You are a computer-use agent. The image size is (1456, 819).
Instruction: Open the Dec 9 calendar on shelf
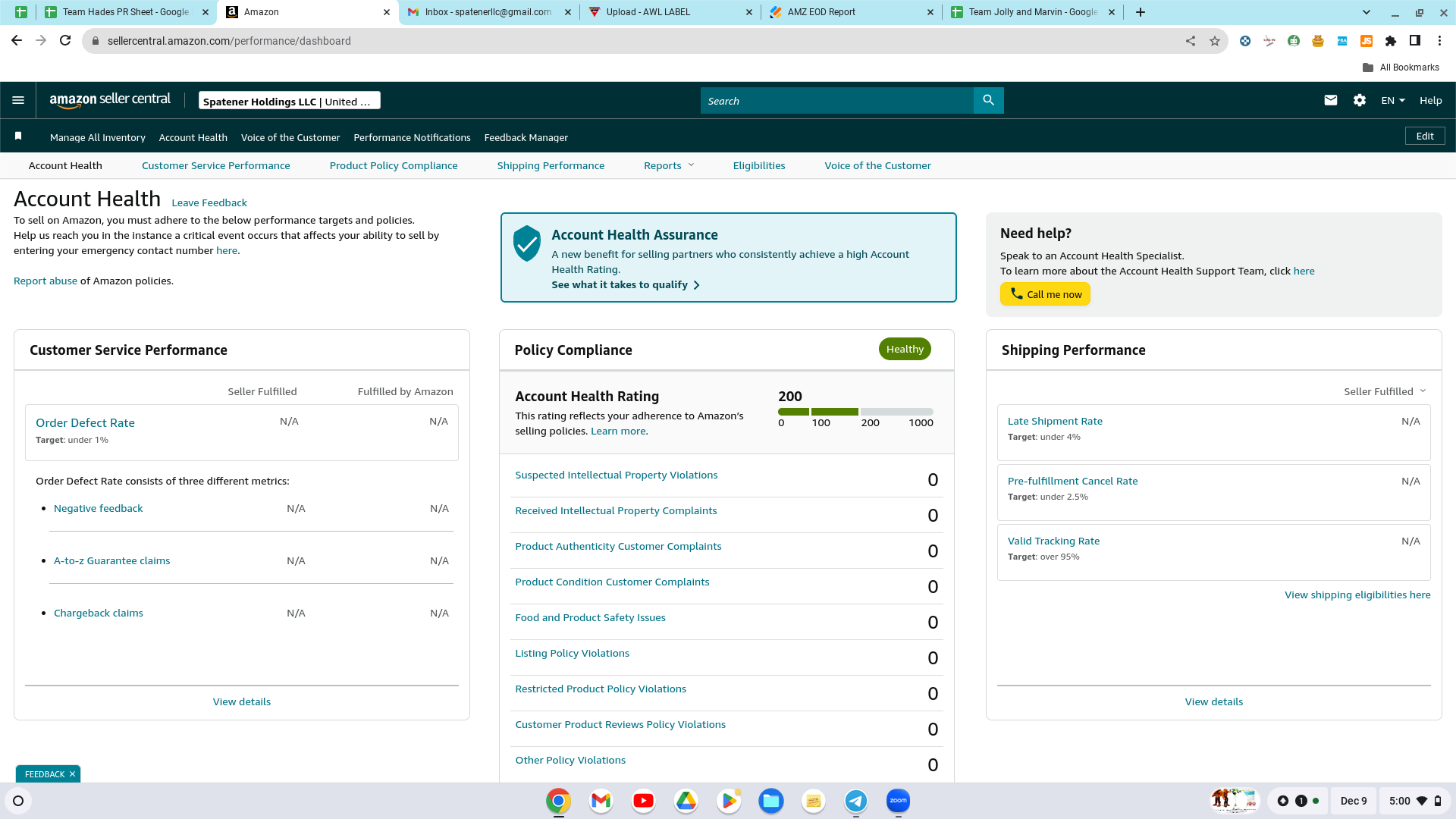pyautogui.click(x=1354, y=801)
